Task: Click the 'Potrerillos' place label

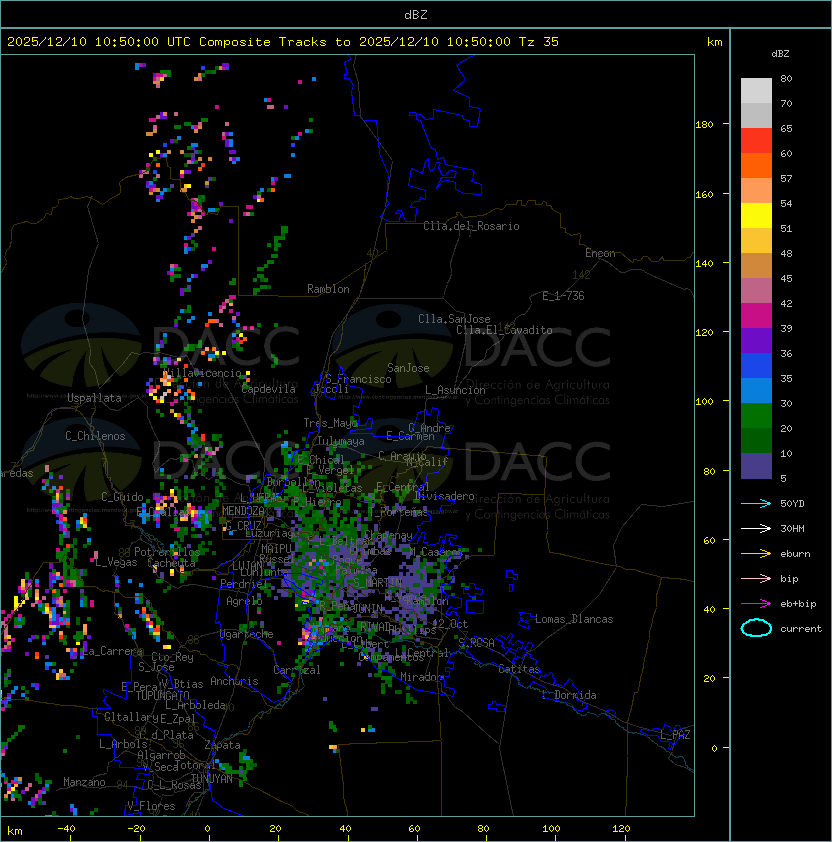Action: tap(167, 552)
